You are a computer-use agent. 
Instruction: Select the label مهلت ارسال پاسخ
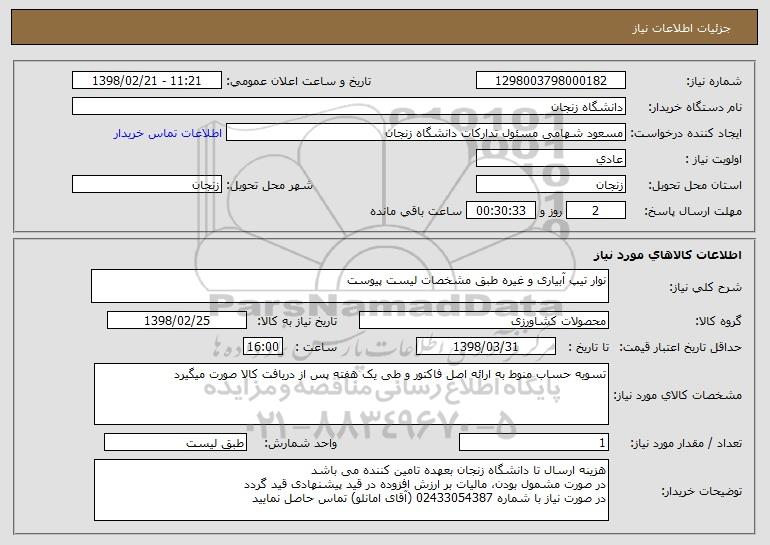[693, 211]
